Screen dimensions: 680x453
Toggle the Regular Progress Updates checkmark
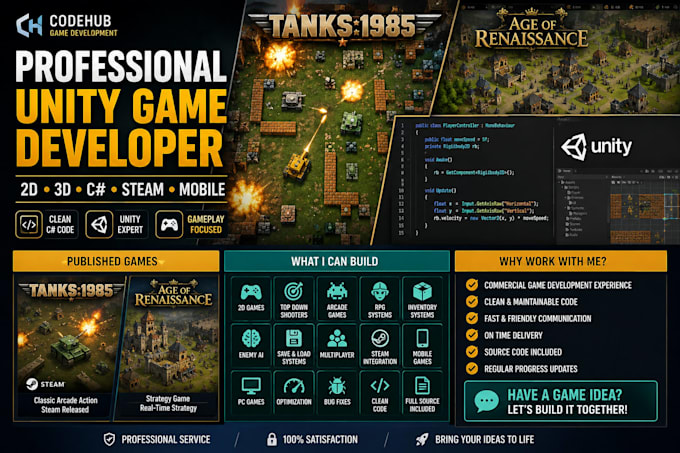point(472,368)
